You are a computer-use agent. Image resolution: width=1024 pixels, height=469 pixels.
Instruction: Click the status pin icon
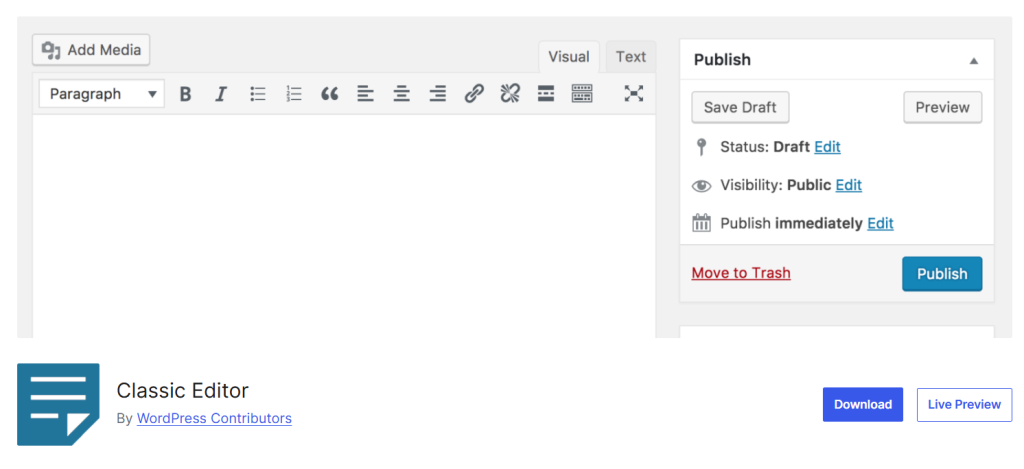coord(701,147)
